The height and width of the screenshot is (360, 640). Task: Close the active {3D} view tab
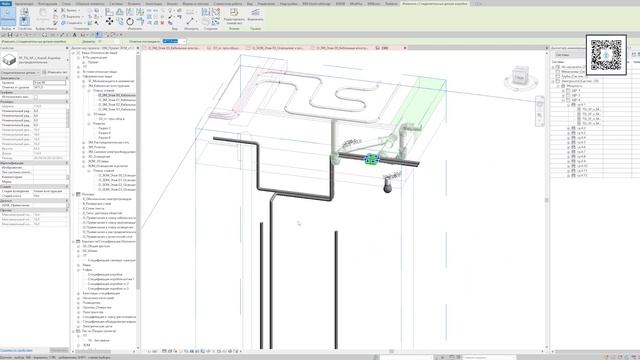tap(405, 48)
